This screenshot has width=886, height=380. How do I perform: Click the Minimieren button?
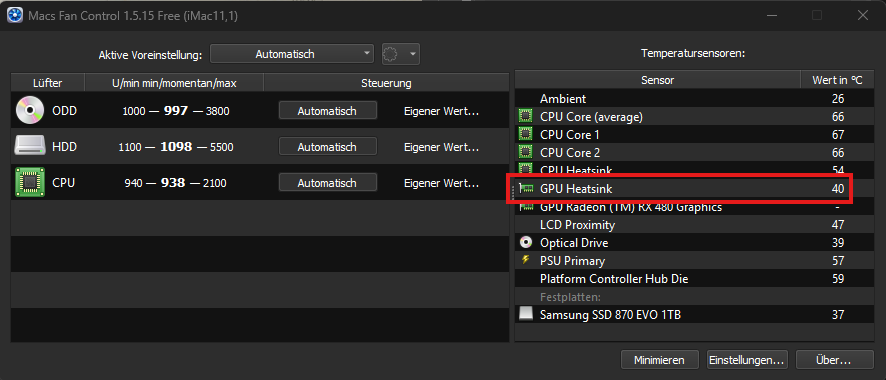coord(659,360)
